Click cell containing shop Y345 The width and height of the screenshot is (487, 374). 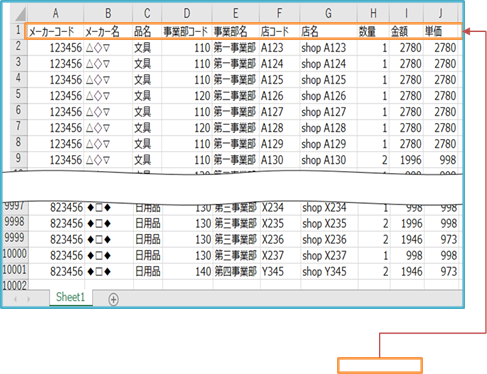click(x=329, y=272)
